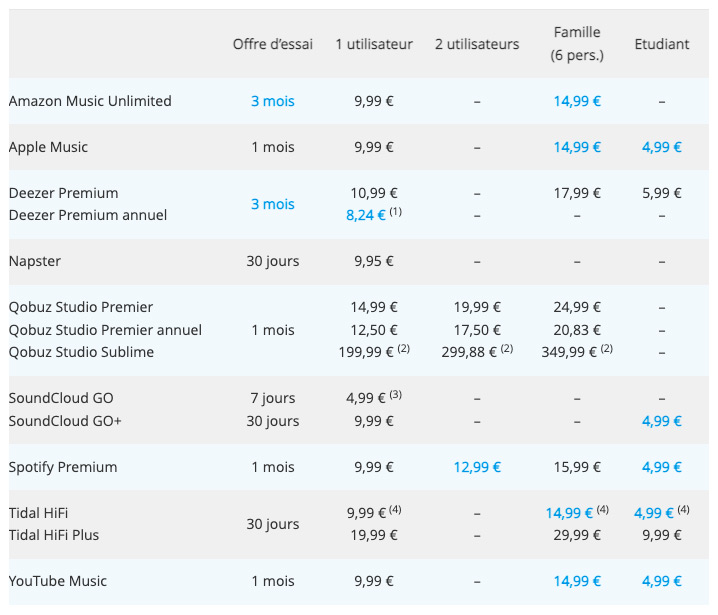Select Deezer student 5,99 € price

click(662, 193)
